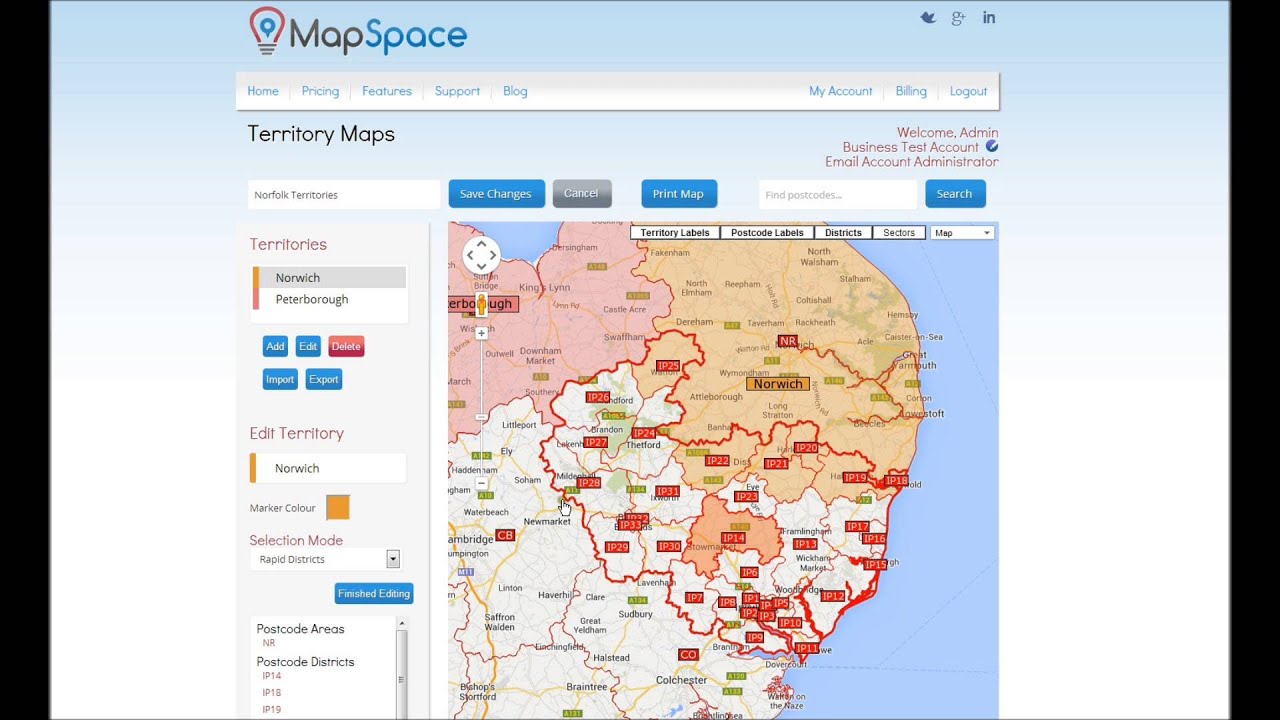Select the Street View pegman icon

pyautogui.click(x=481, y=304)
